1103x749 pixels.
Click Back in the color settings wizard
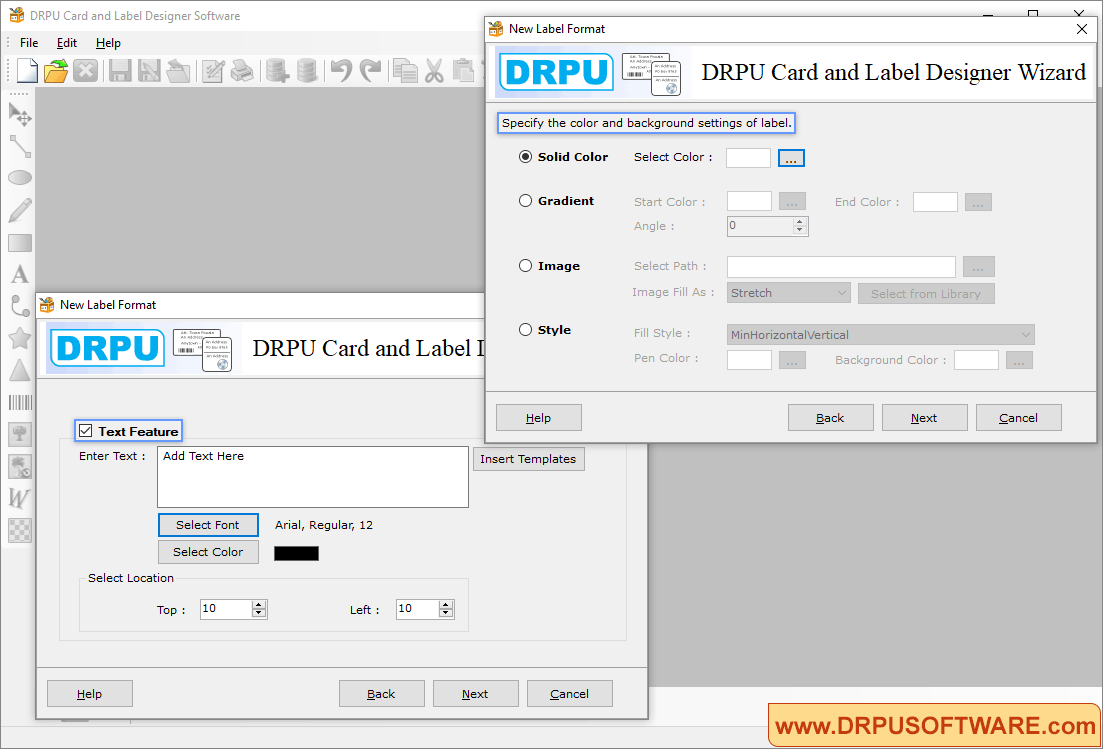coord(830,418)
